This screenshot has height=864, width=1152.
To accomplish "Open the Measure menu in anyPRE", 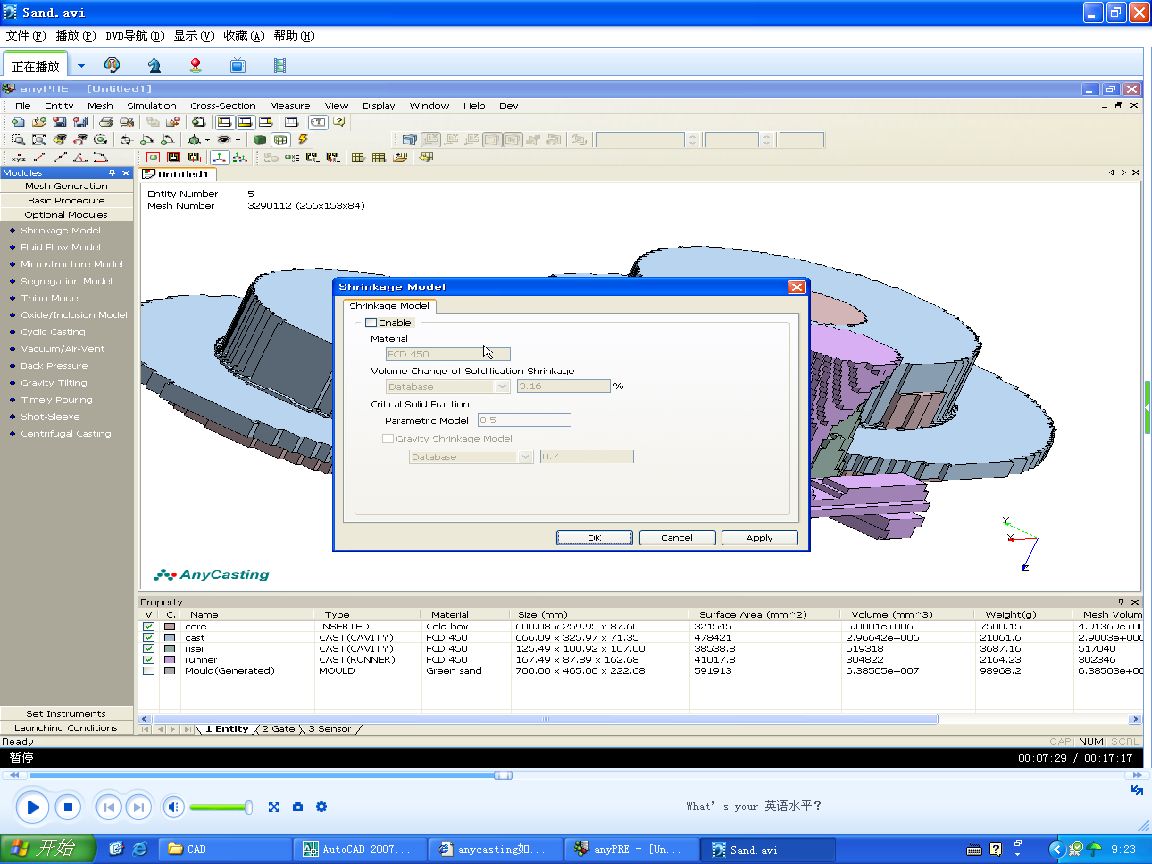I will [290, 106].
